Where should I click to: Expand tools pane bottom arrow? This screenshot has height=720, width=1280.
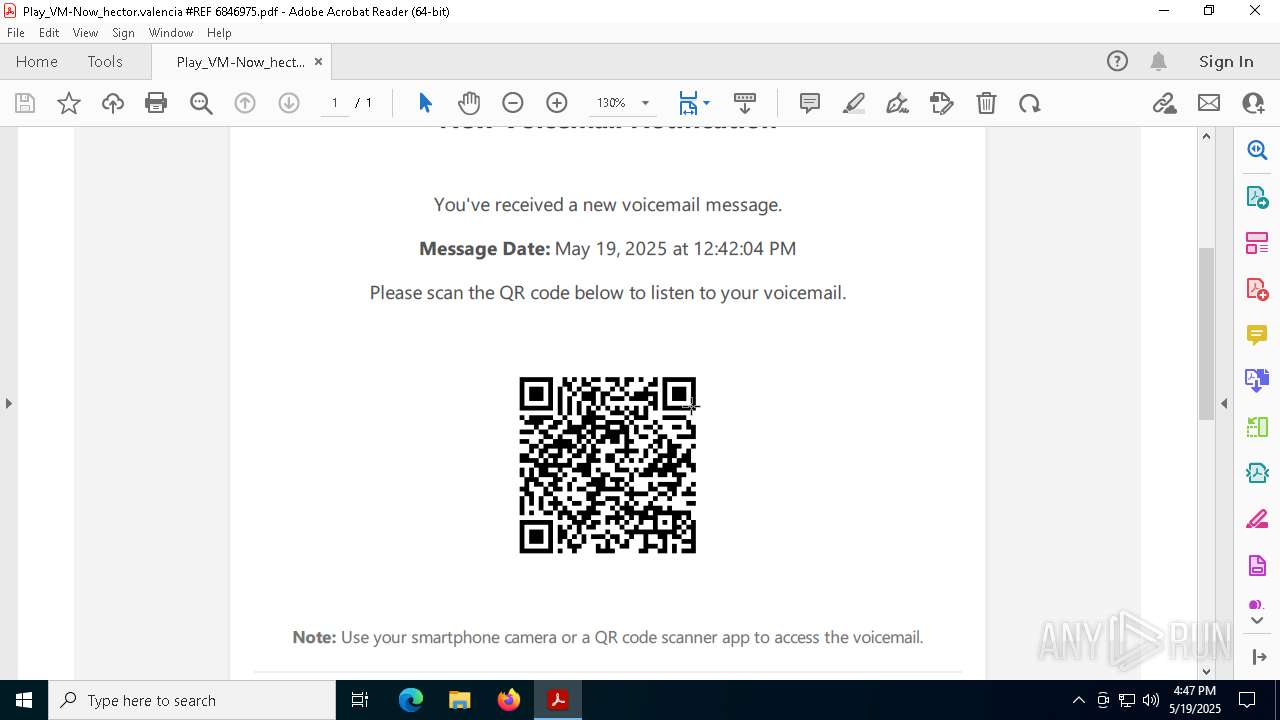1258,657
